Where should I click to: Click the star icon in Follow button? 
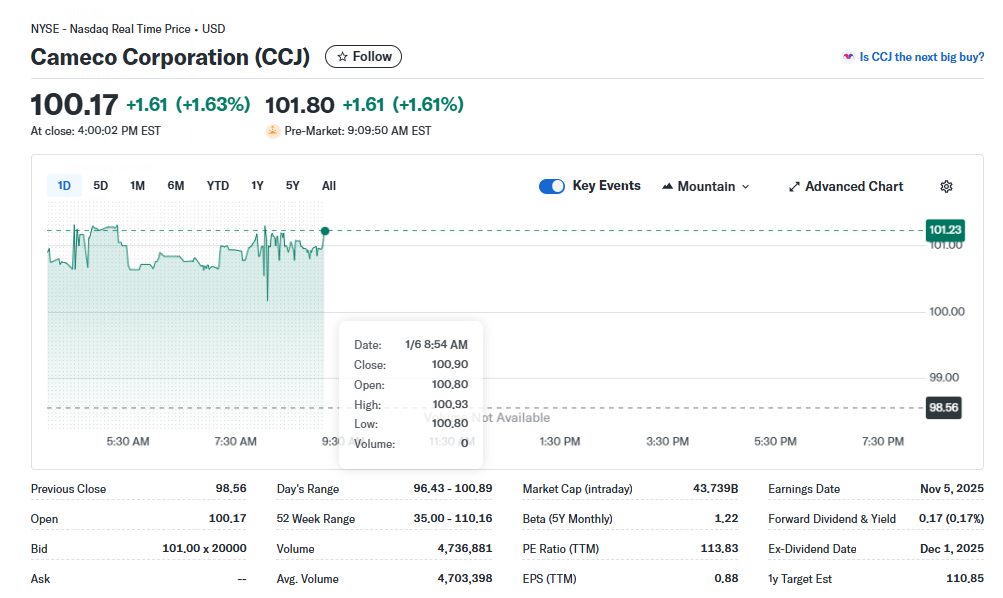tap(343, 57)
